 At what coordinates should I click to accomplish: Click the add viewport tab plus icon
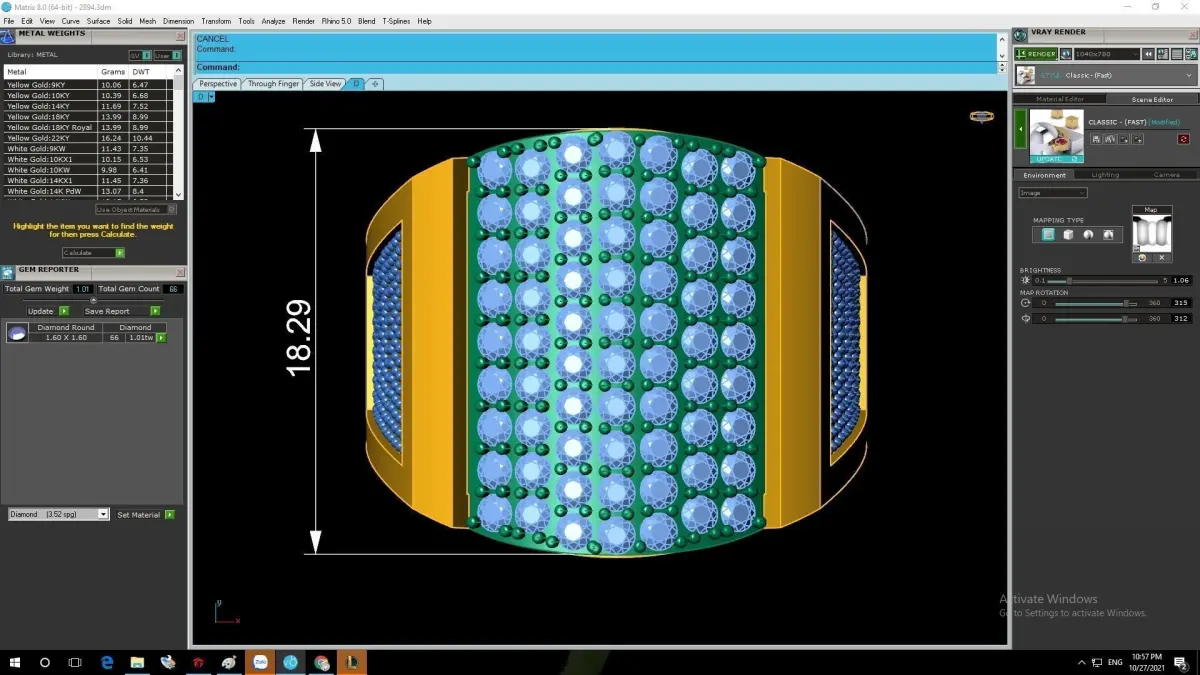(x=375, y=84)
